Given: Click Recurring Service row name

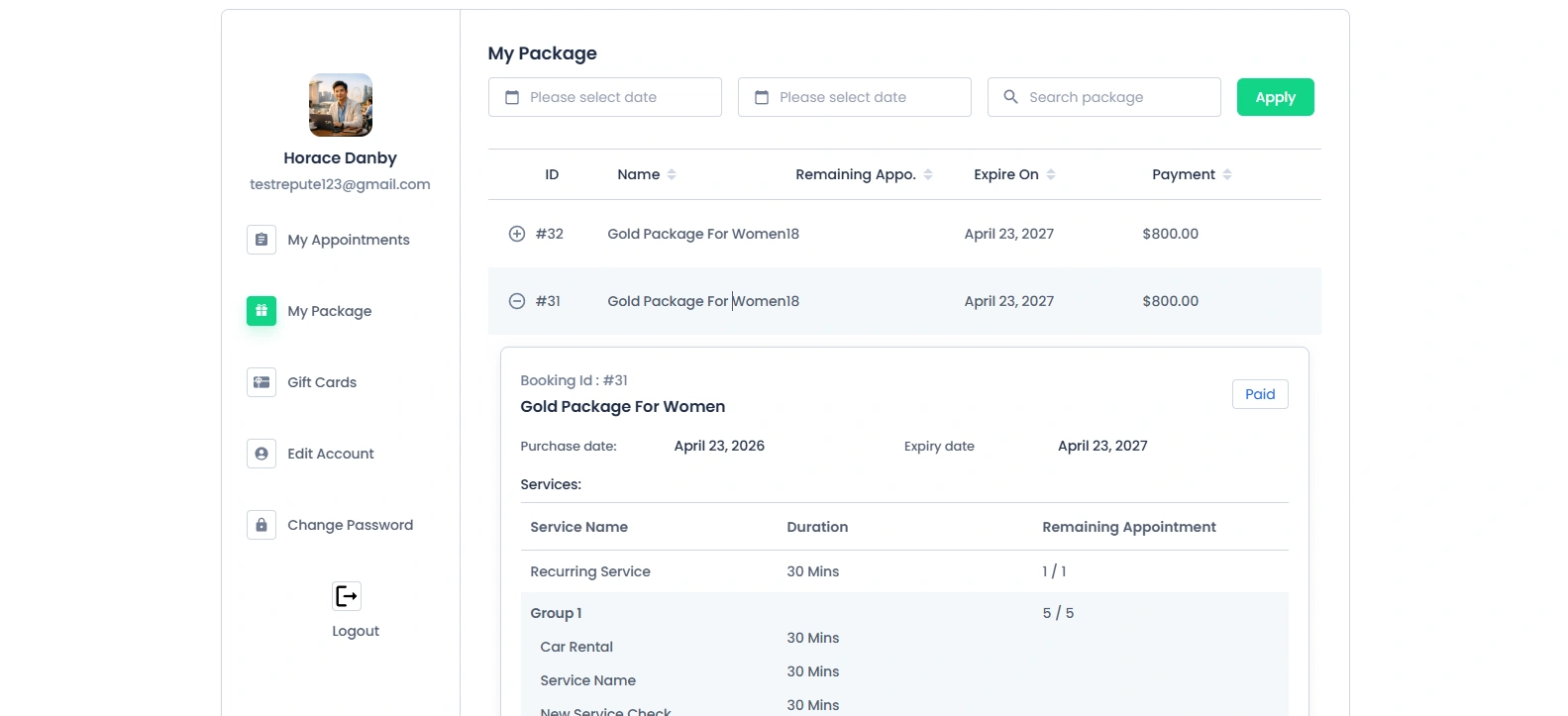Looking at the screenshot, I should tap(590, 571).
